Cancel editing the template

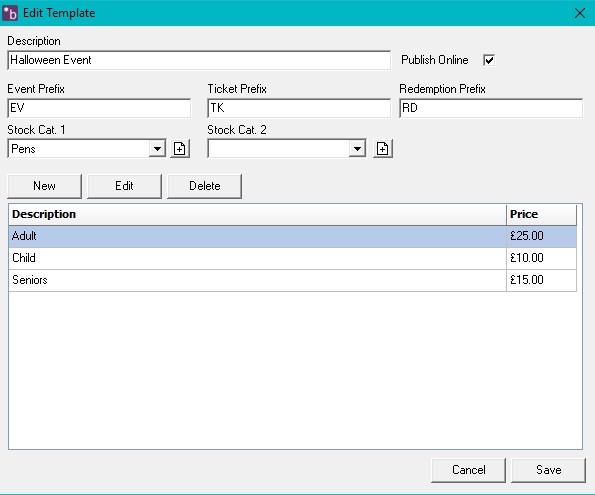click(x=468, y=470)
